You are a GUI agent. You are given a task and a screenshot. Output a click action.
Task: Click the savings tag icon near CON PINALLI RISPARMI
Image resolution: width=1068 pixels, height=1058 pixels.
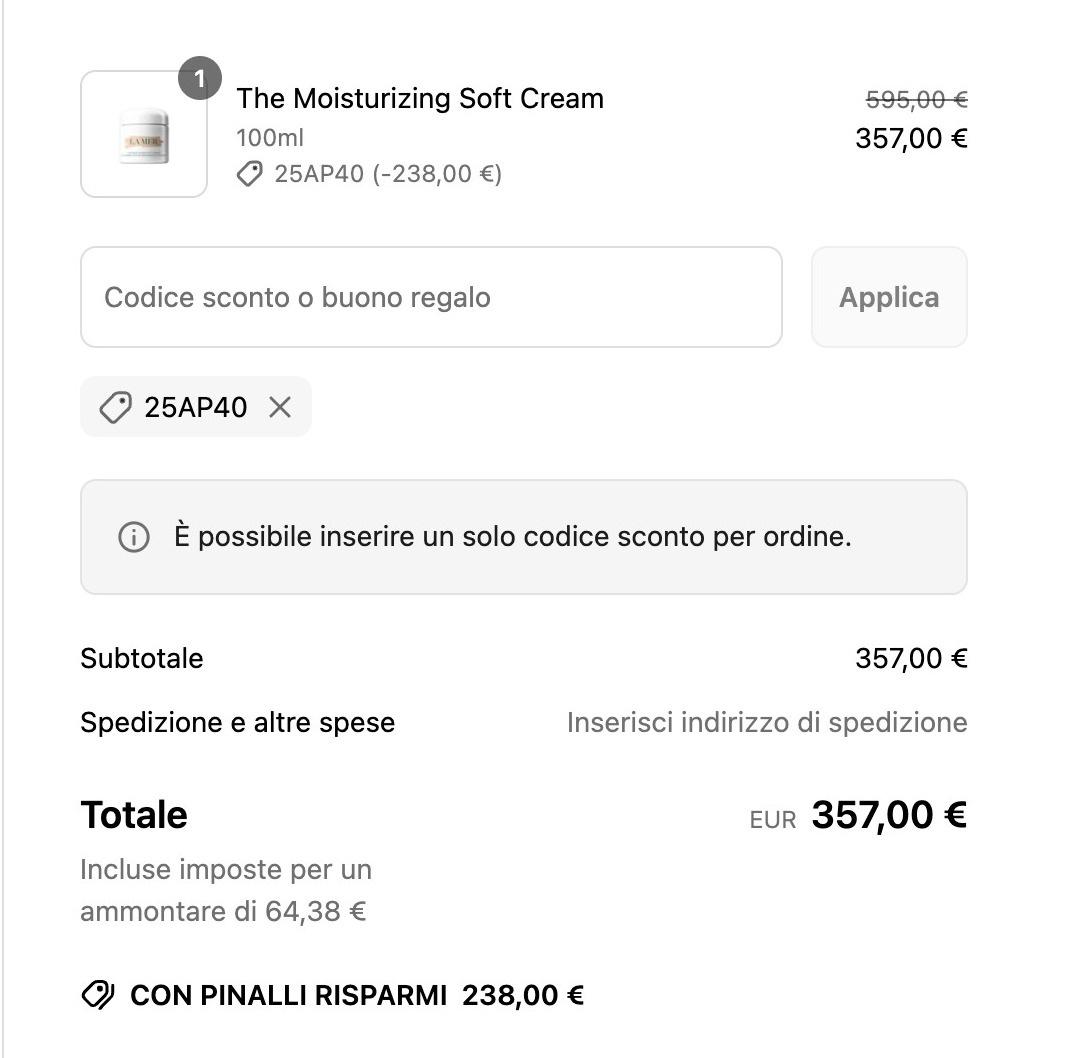pyautogui.click(x=98, y=995)
